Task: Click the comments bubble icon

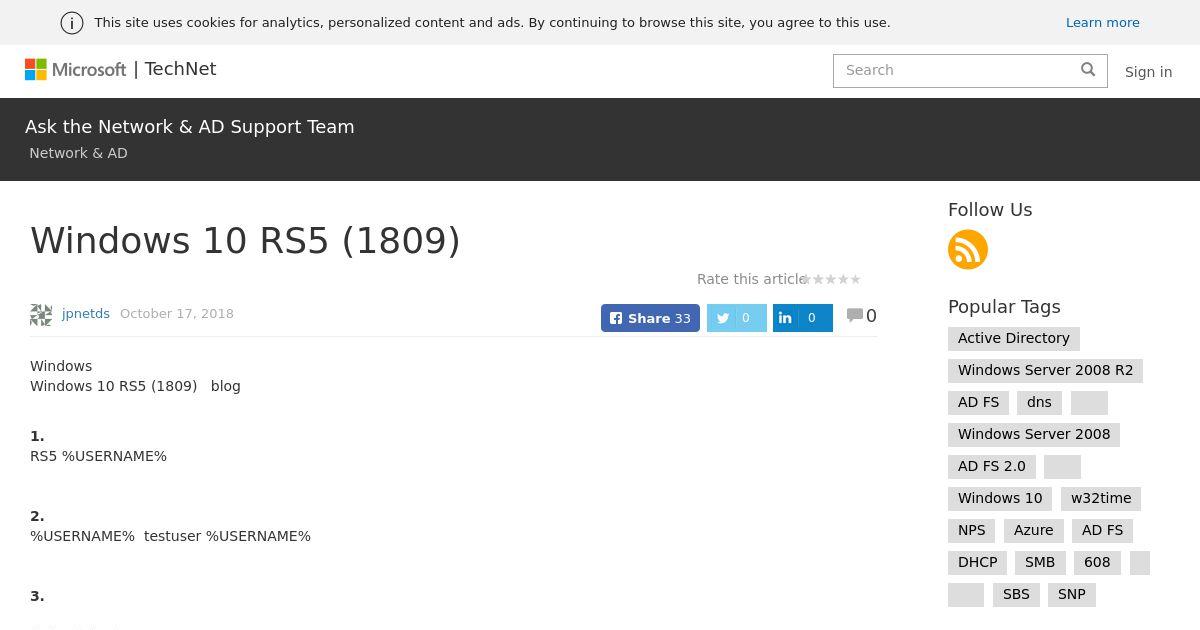Action: [x=854, y=315]
